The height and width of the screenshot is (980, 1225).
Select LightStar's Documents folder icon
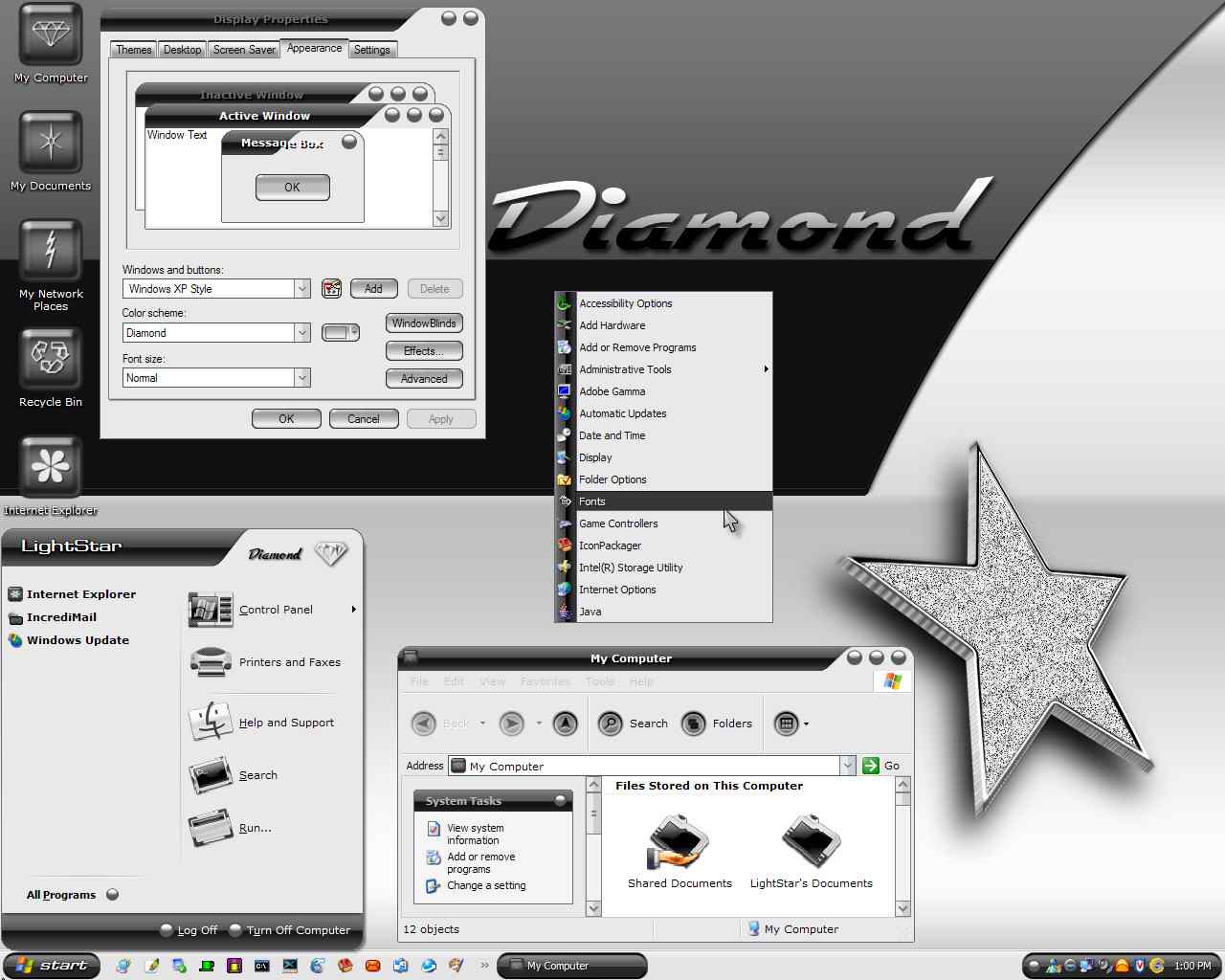click(x=811, y=841)
